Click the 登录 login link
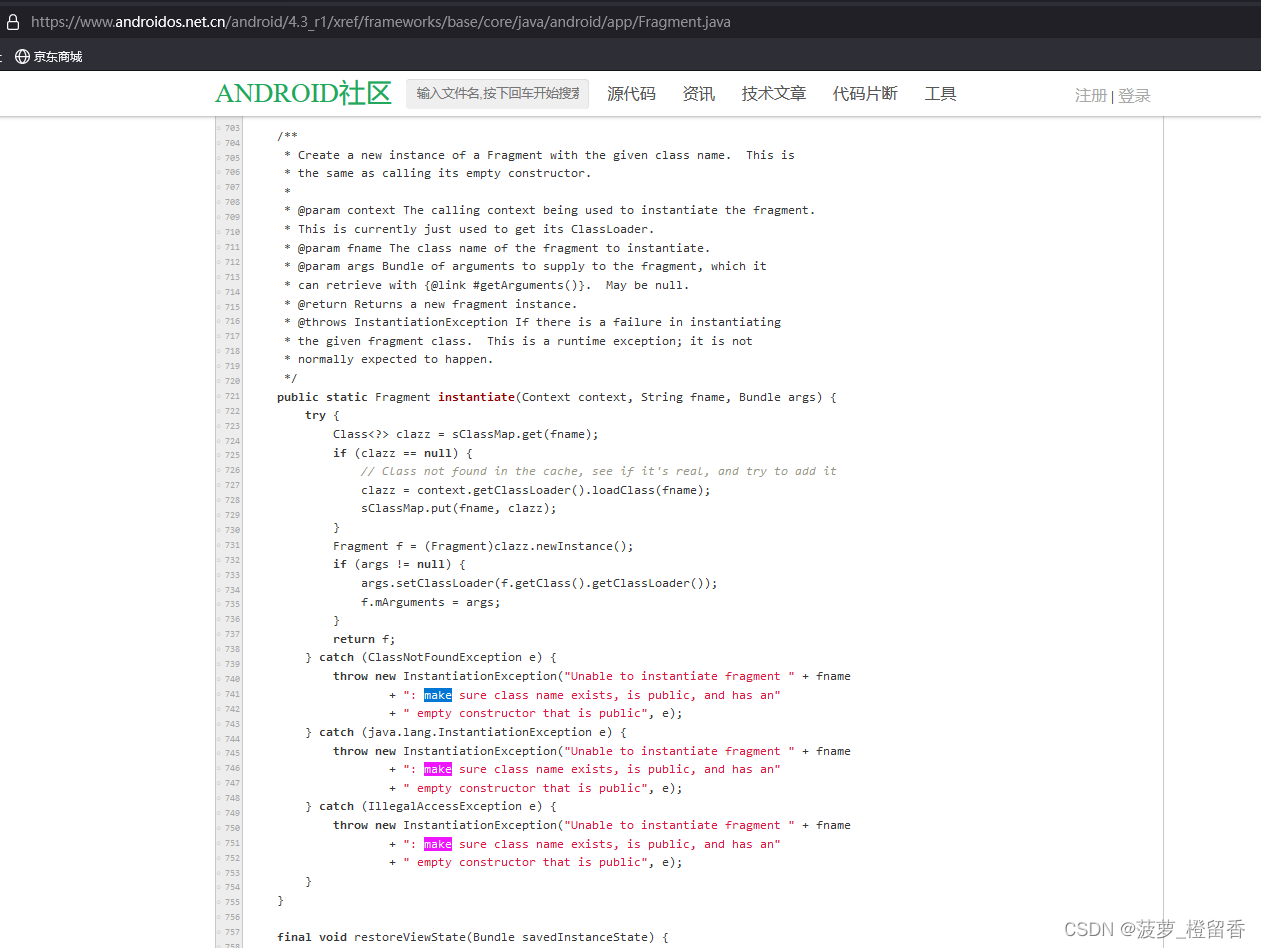 coord(1134,95)
